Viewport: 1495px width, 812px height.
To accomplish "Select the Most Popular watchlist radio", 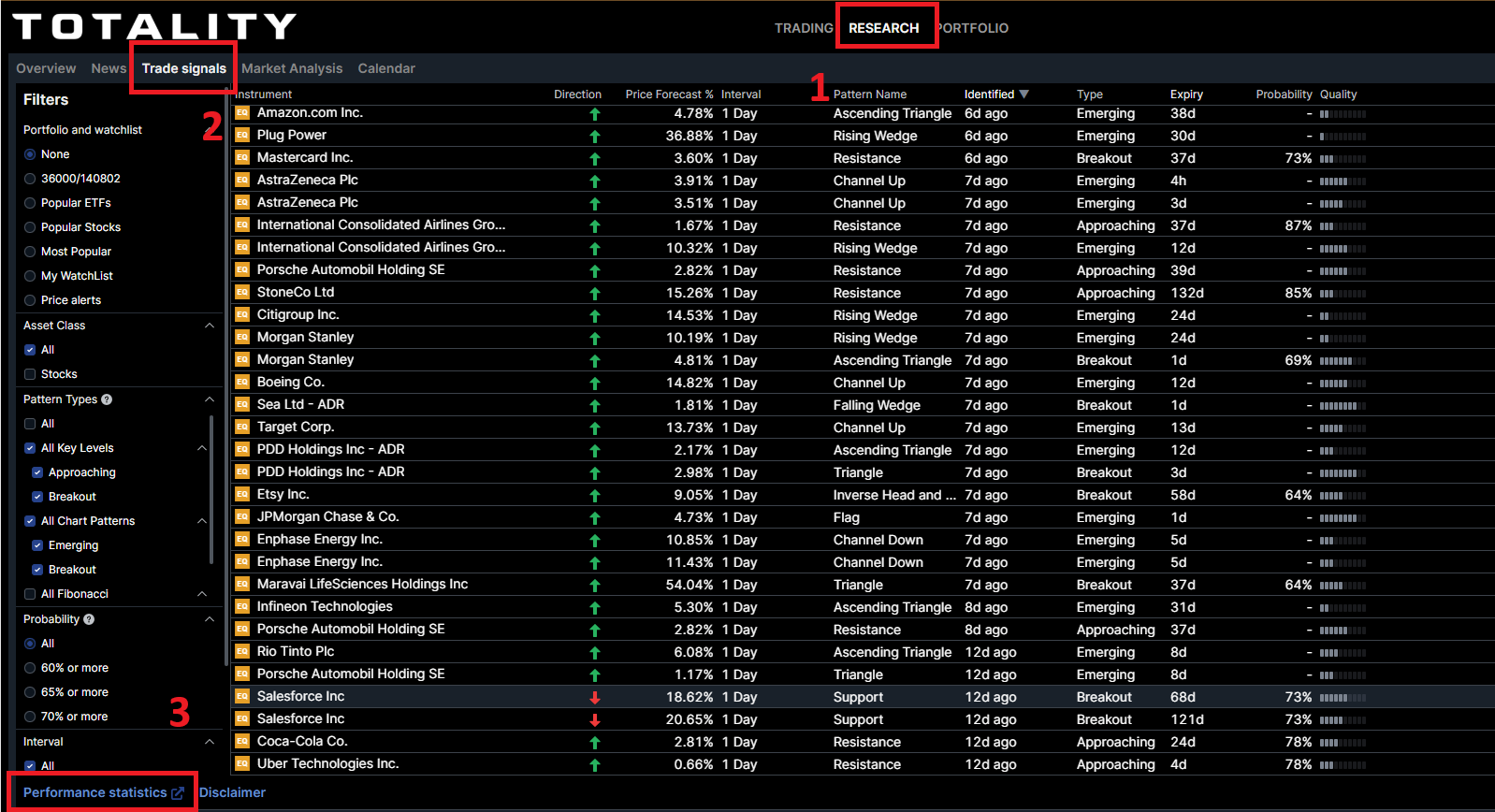I will click(30, 252).
